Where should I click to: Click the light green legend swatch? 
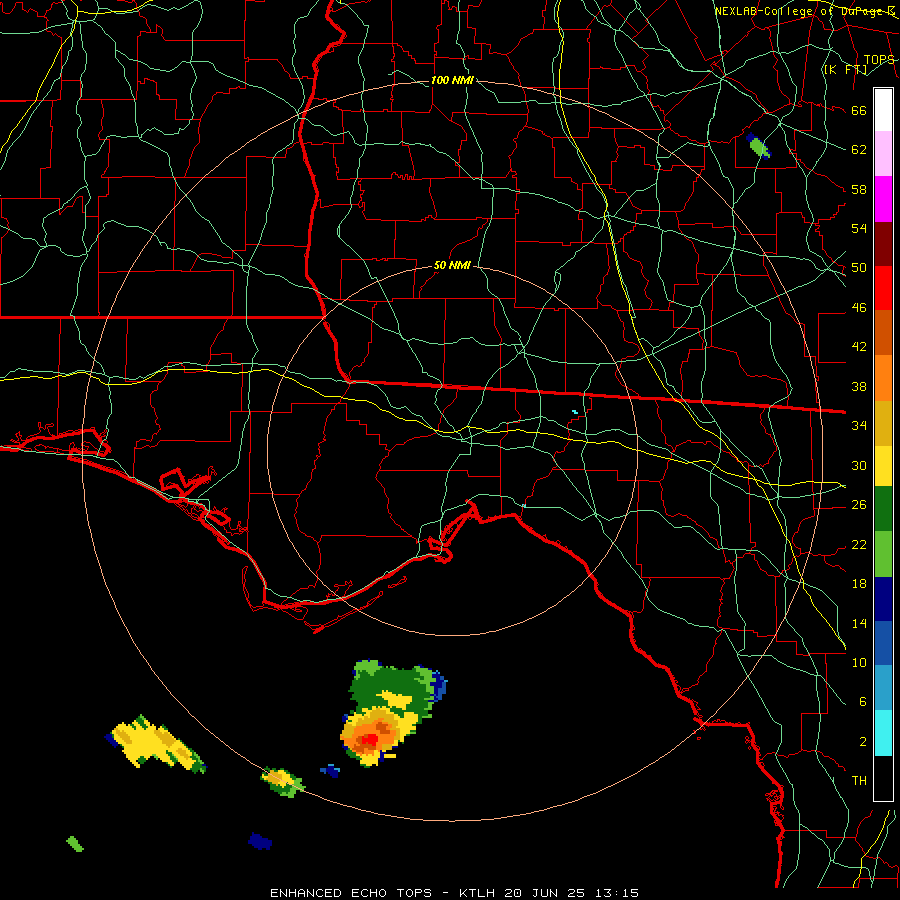[883, 554]
